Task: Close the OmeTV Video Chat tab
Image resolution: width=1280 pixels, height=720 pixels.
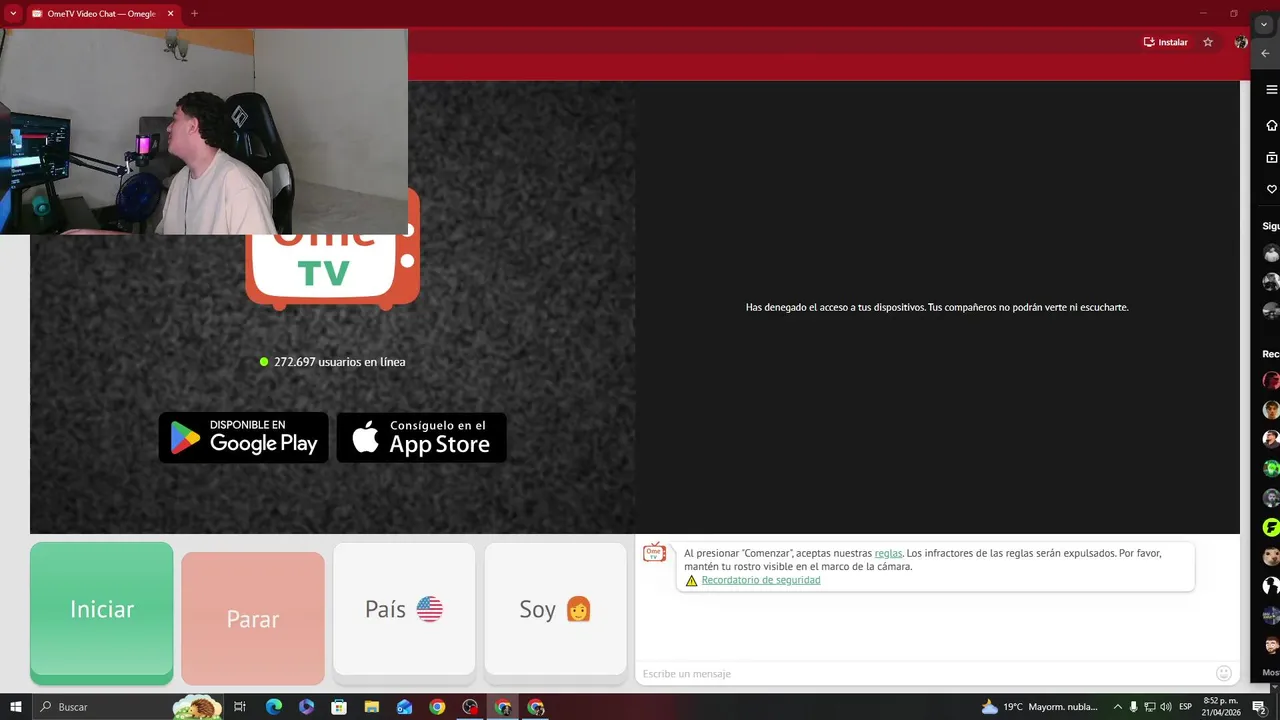Action: tap(170, 14)
